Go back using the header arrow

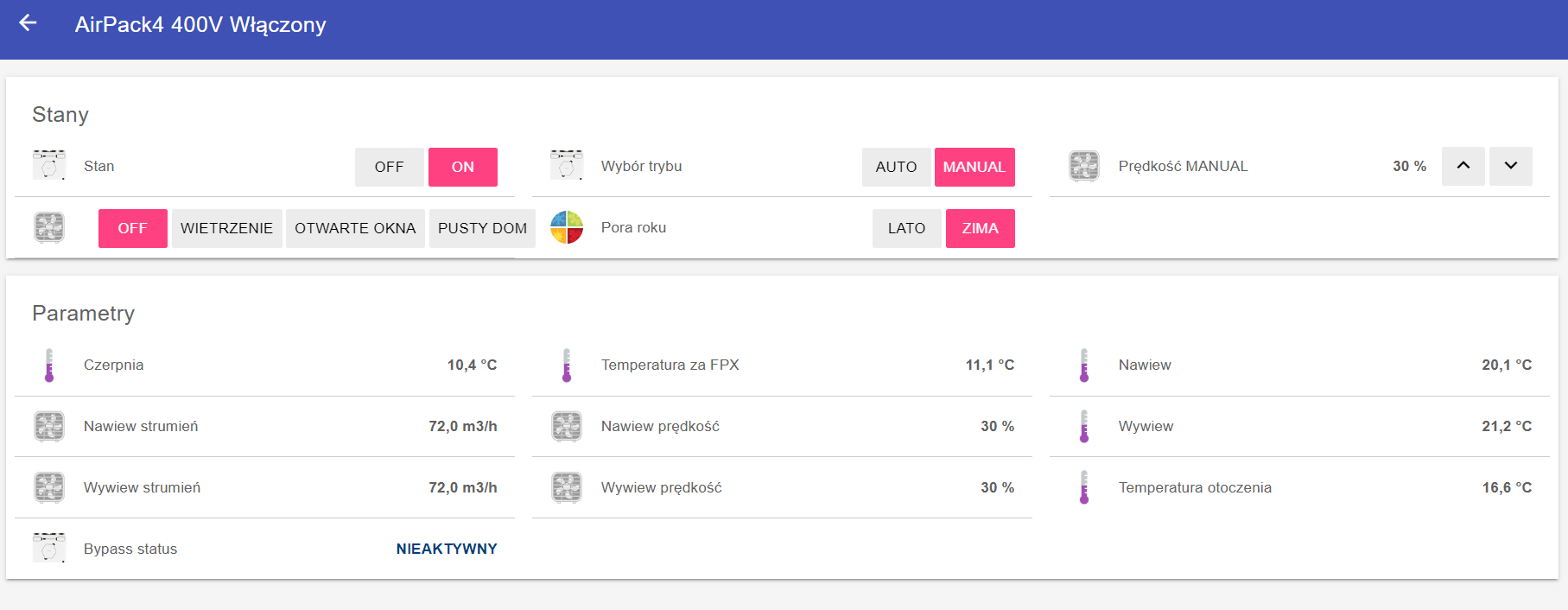[x=28, y=23]
